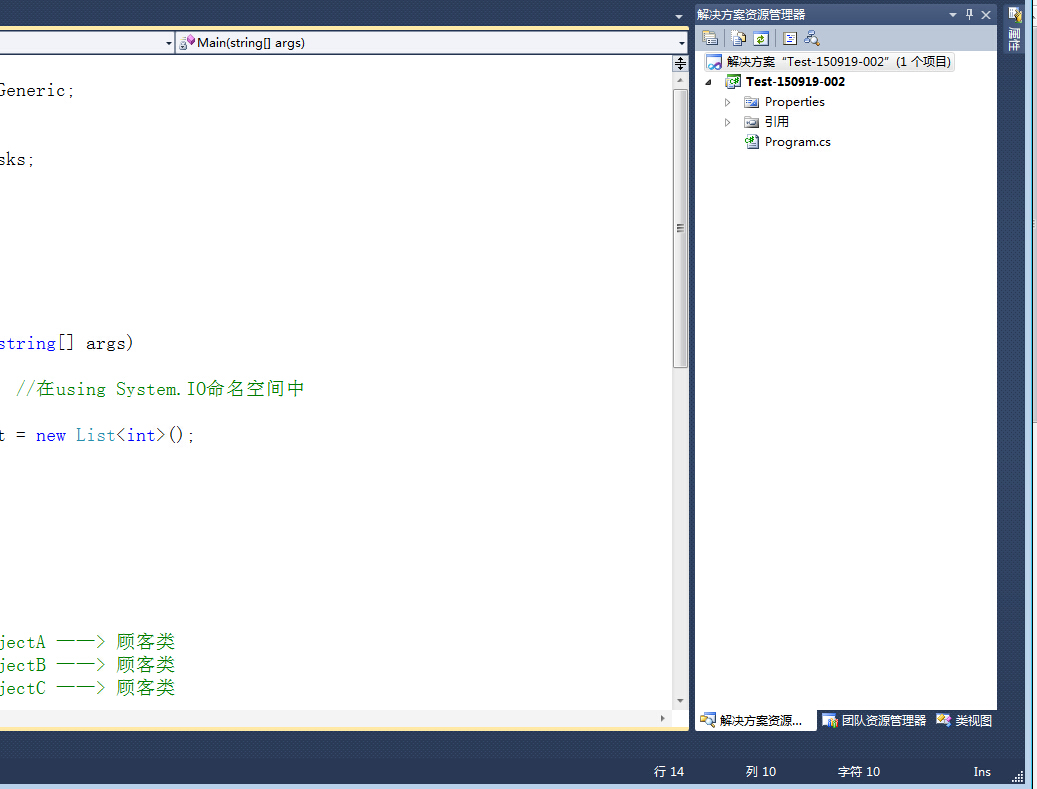Click the 'new' keyword in code
The width and height of the screenshot is (1037, 789).
[50, 435]
